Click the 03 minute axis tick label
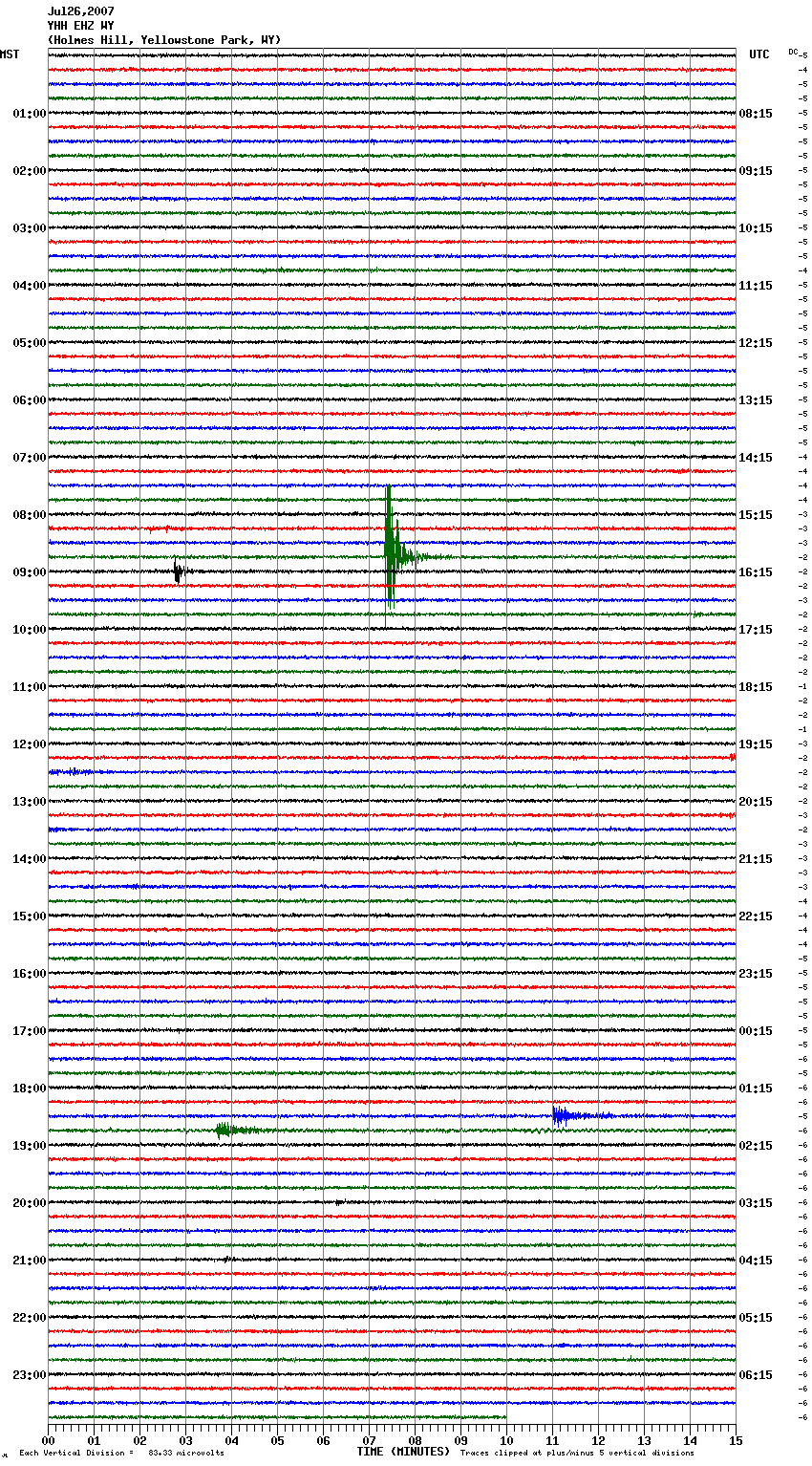This screenshot has width=812, height=1466. pyautogui.click(x=186, y=1440)
